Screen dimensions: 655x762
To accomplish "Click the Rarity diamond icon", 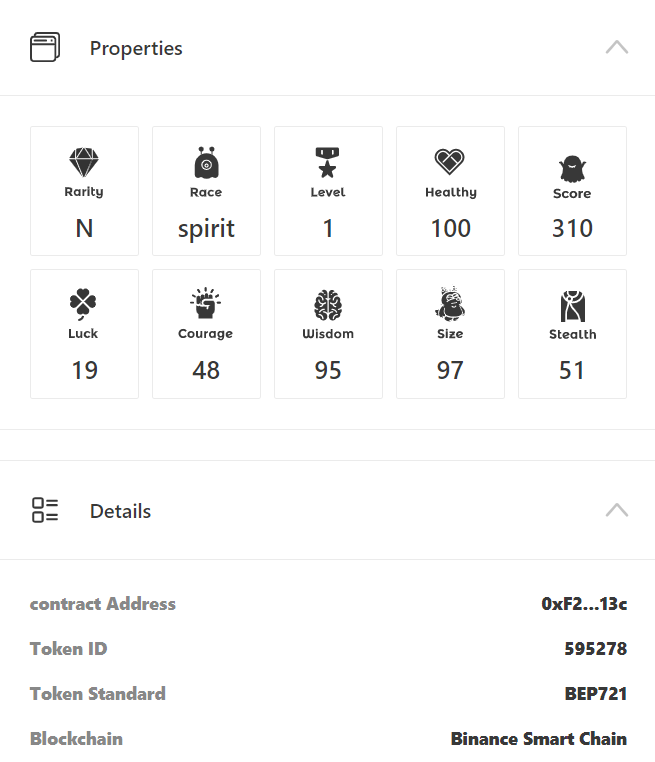I will (x=84, y=162).
